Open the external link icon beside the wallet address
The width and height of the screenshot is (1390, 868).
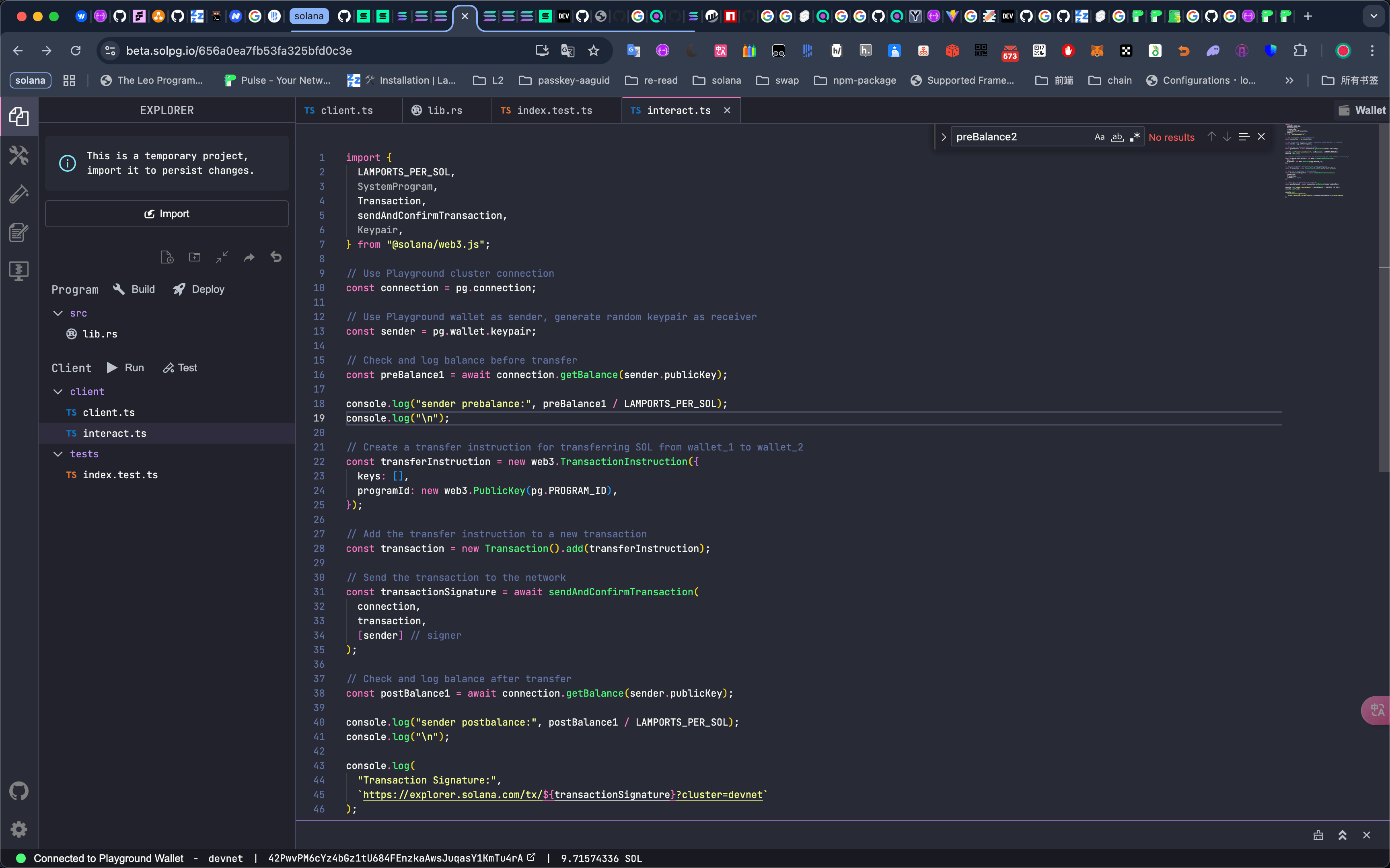pyautogui.click(x=531, y=857)
